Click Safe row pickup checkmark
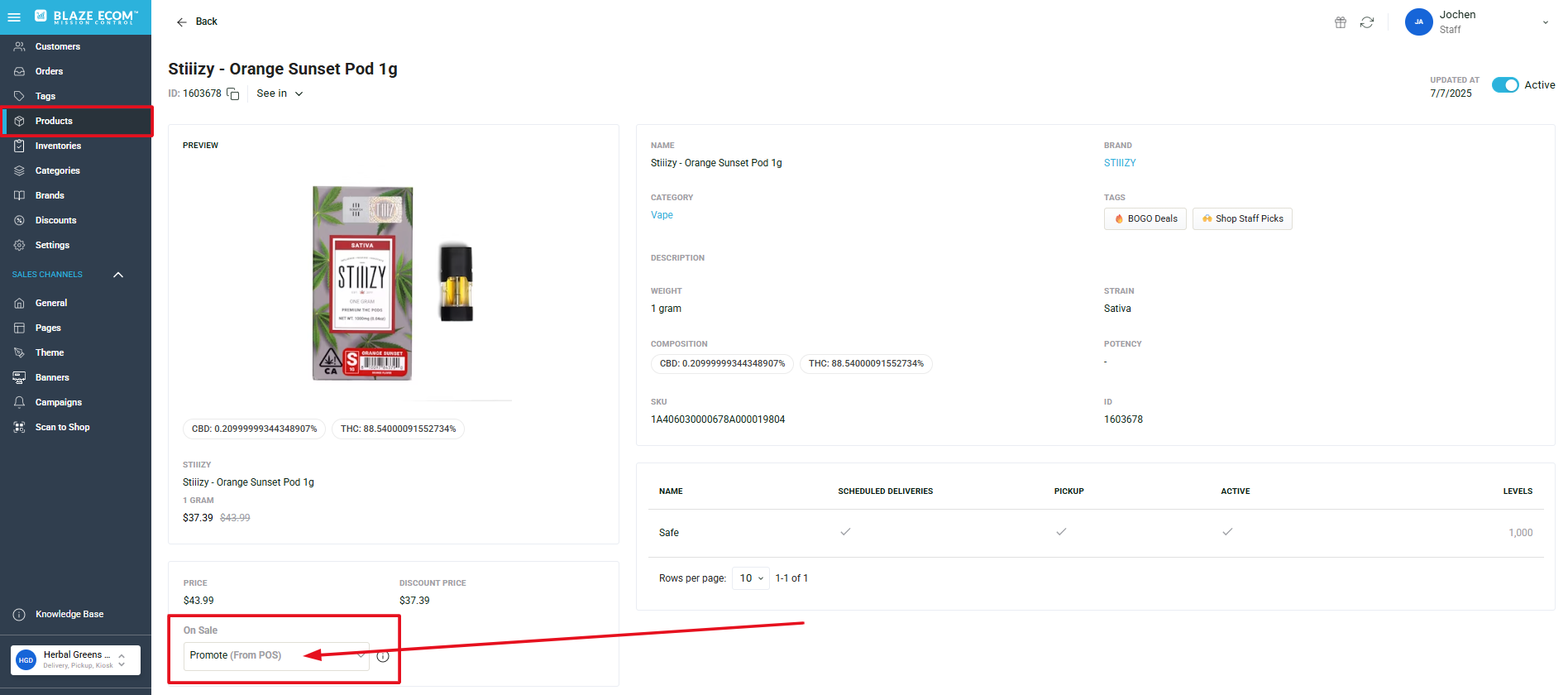1568x695 pixels. pos(1061,532)
